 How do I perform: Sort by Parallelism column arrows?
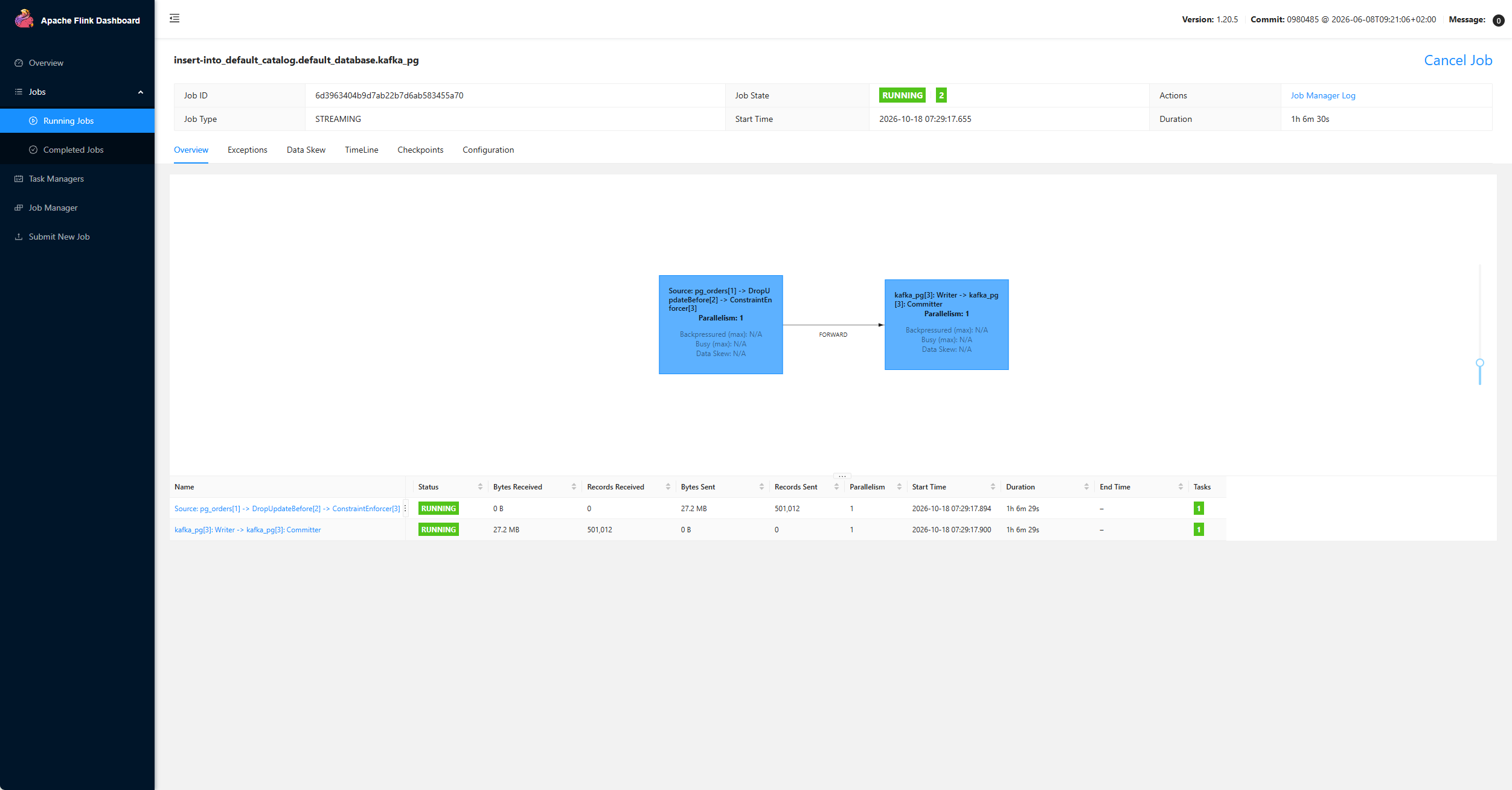[899, 487]
